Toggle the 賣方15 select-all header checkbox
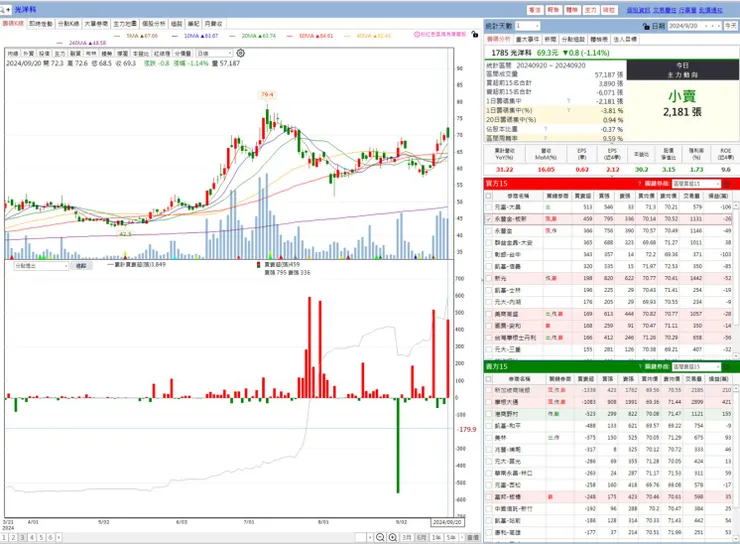The width and height of the screenshot is (740, 544). point(488,379)
